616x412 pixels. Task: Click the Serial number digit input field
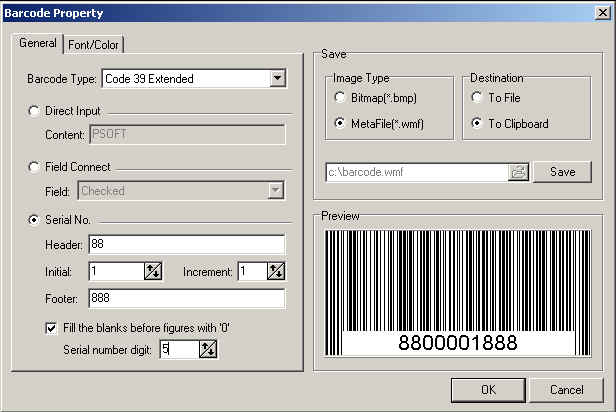pos(180,349)
